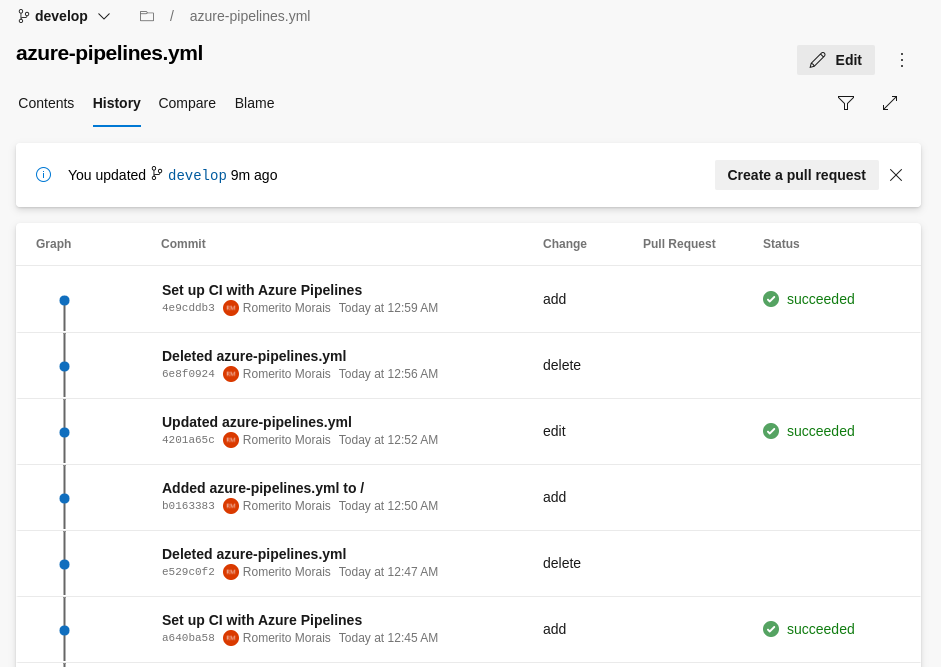Viewport: 941px width, 667px height.
Task: Click the Graph column header
Action: tap(53, 244)
